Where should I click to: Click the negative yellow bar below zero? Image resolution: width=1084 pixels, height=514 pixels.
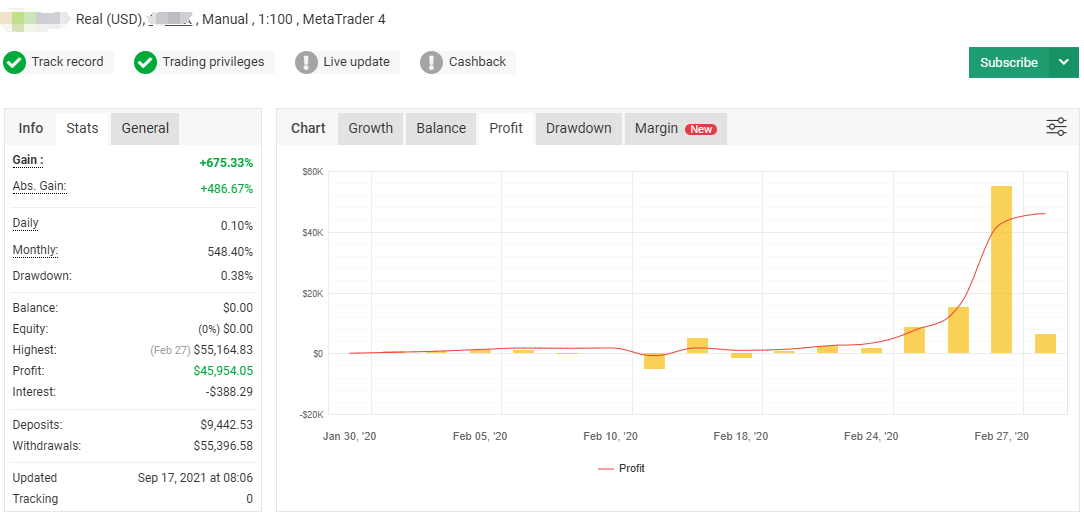[654, 361]
